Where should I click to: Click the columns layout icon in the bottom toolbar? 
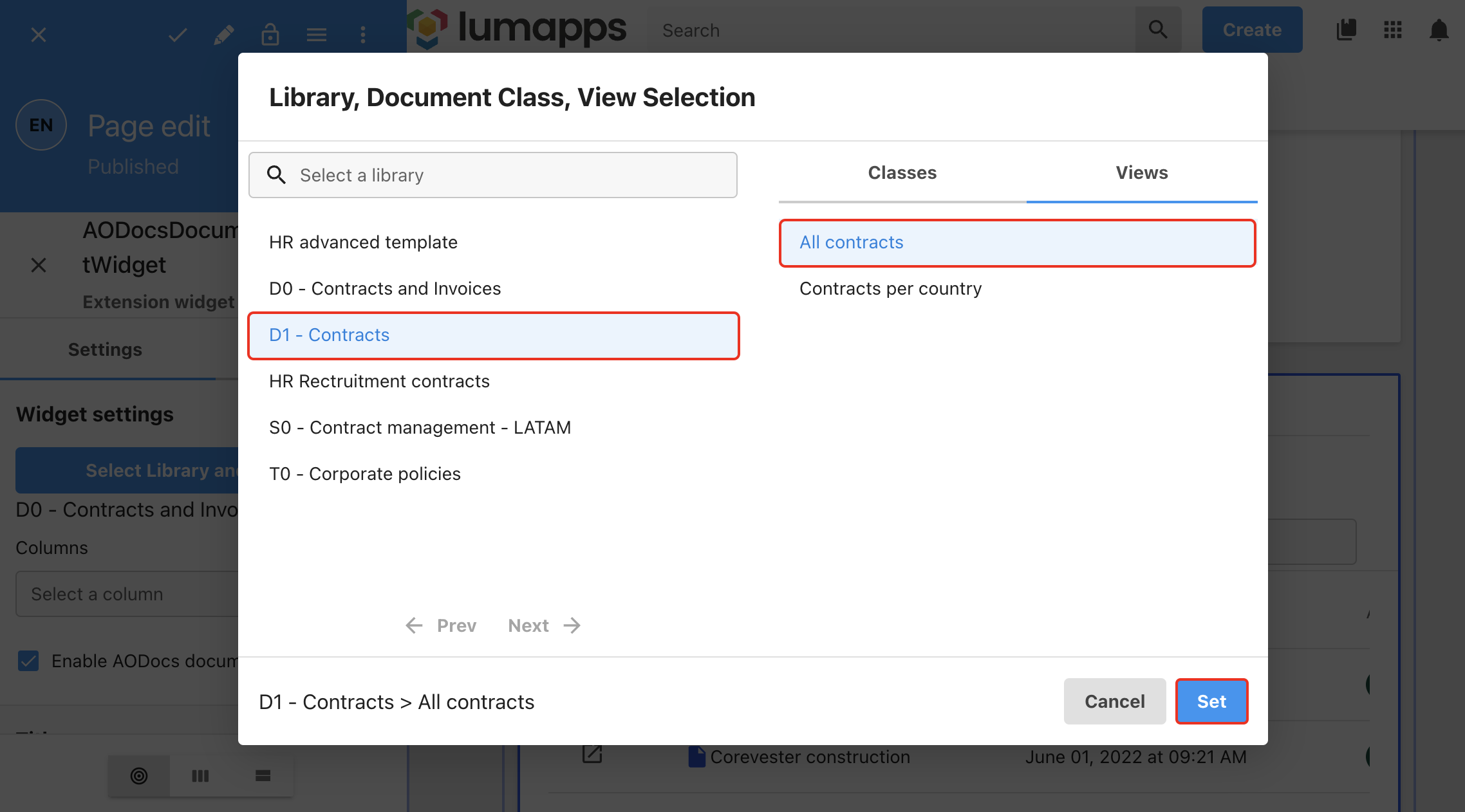pyautogui.click(x=201, y=776)
